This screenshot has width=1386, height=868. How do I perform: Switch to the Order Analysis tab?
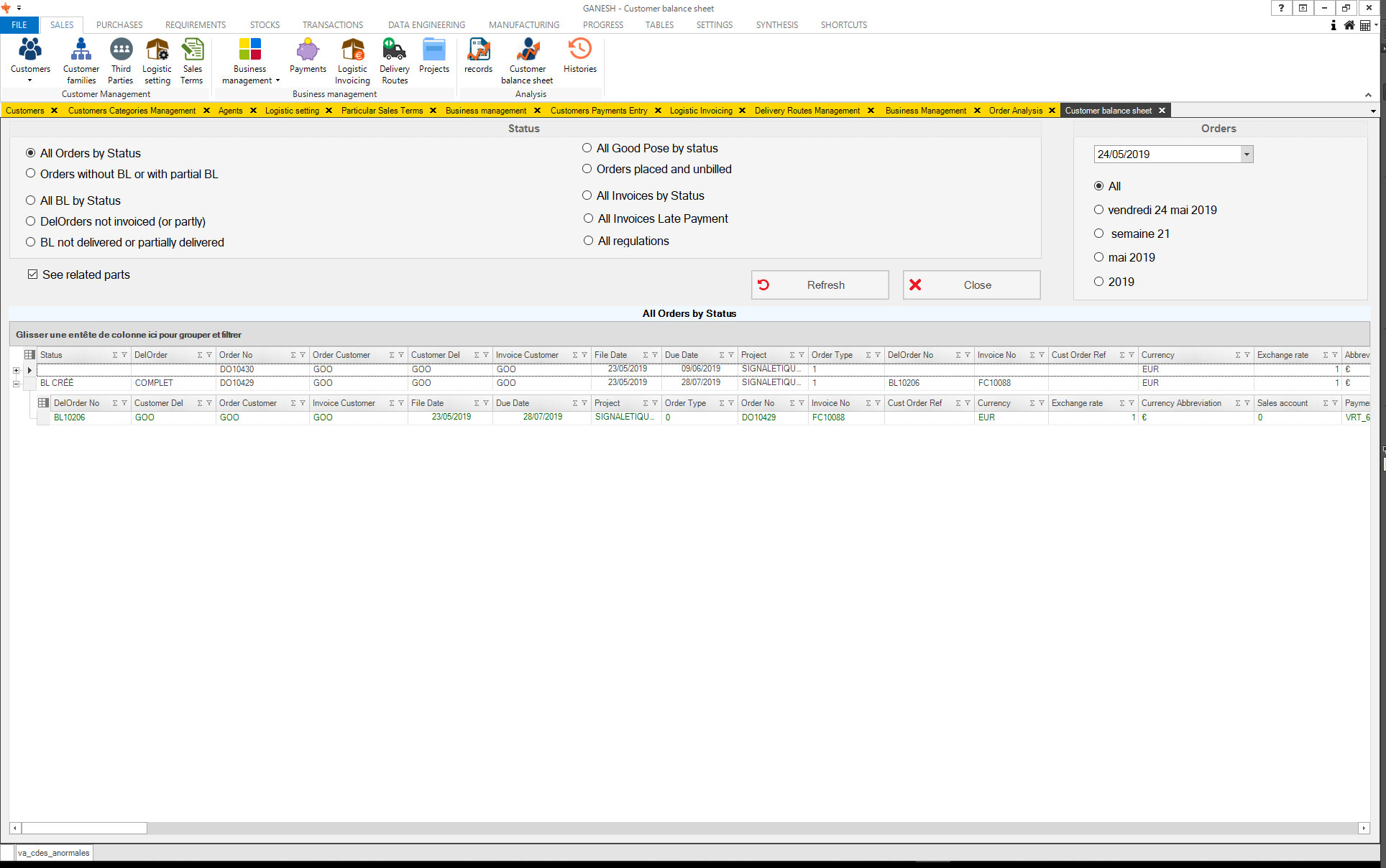(x=1015, y=111)
